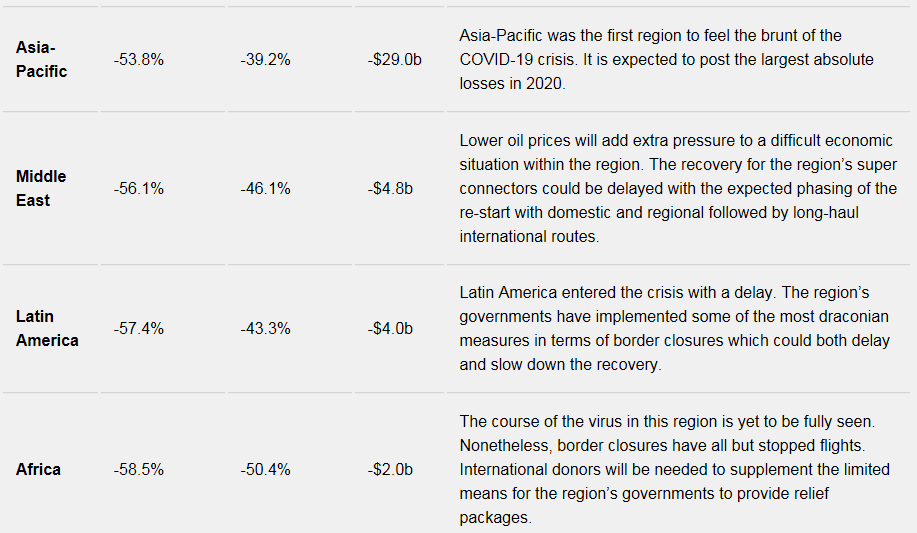Click the -$4.8b figure

390,188
